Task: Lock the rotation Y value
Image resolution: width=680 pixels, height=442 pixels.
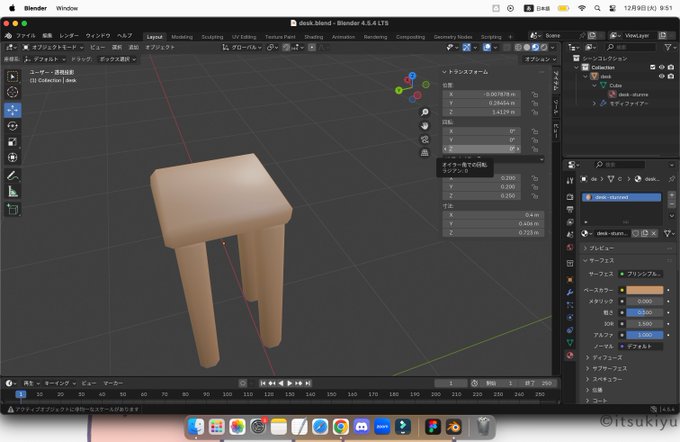Action: point(535,140)
